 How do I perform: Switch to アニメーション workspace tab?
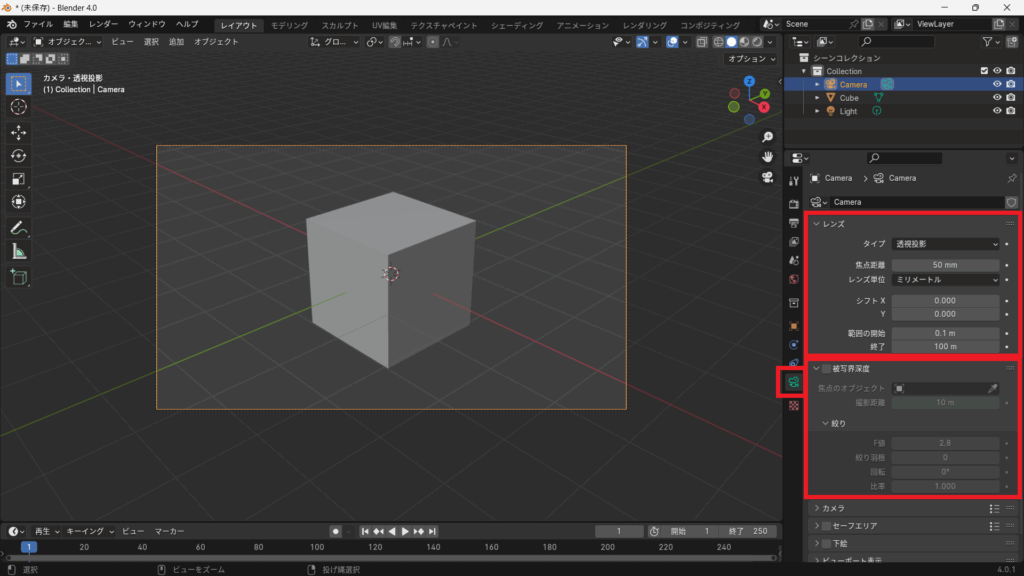pyautogui.click(x=583, y=25)
